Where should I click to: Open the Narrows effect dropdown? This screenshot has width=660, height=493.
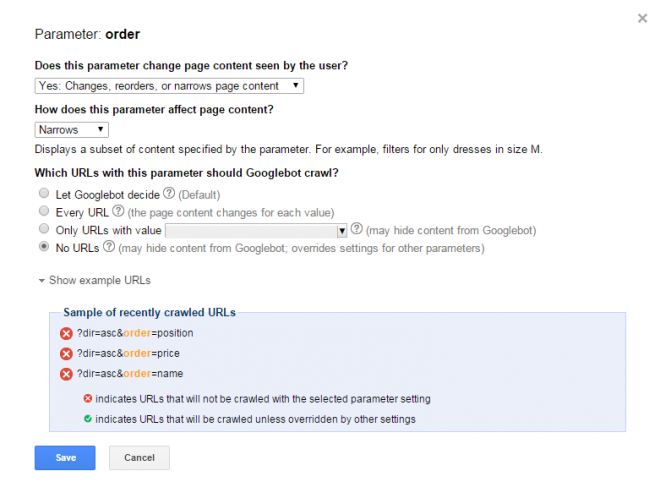(71, 130)
